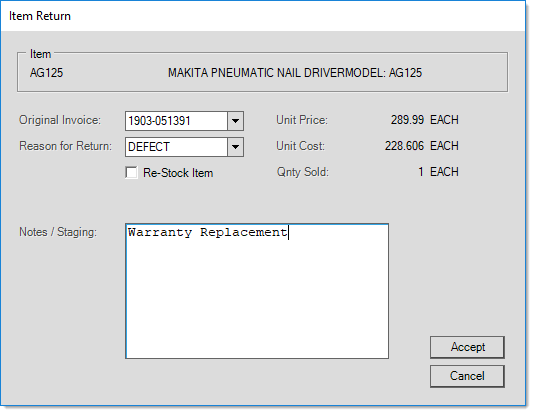Open the Original Invoice dropdown arrow
This screenshot has width=533, height=413.
[x=235, y=121]
